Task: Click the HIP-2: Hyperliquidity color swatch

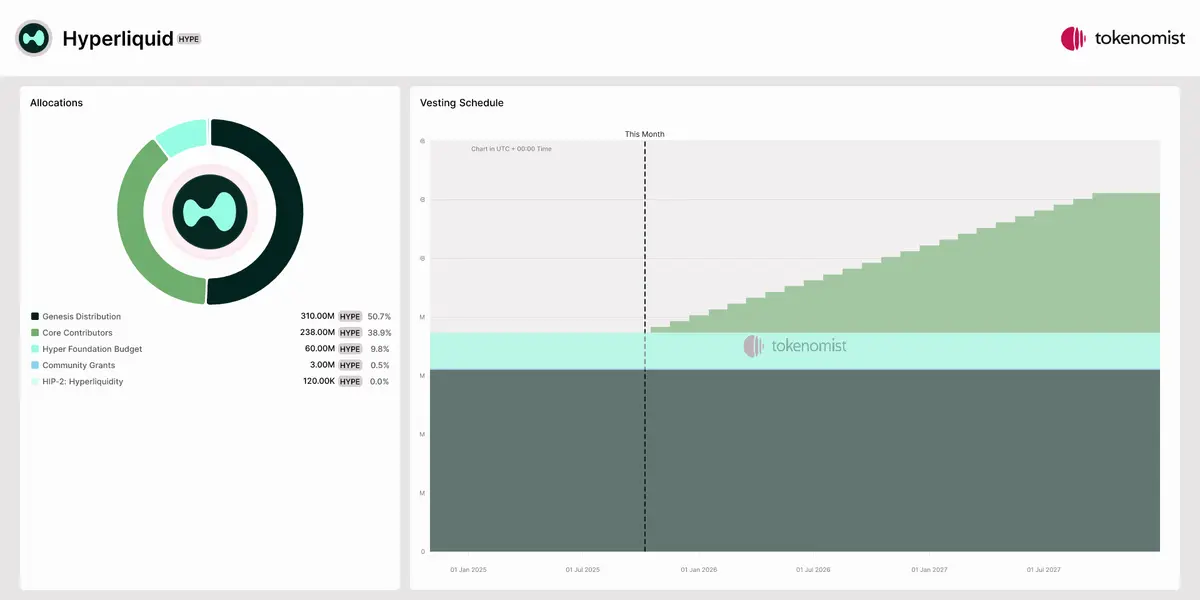Action: [35, 382]
